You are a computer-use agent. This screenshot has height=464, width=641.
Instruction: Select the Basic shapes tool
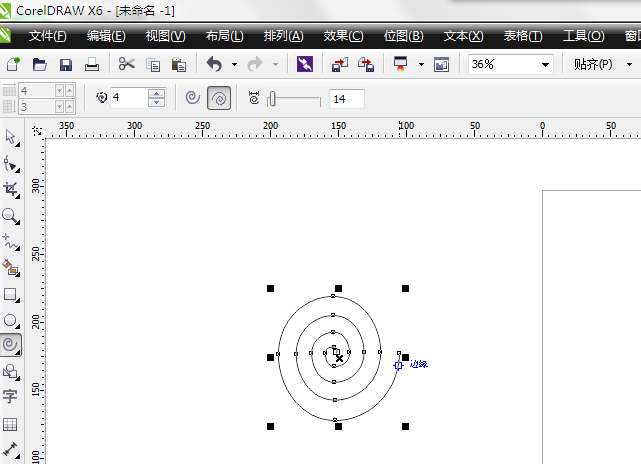click(11, 372)
